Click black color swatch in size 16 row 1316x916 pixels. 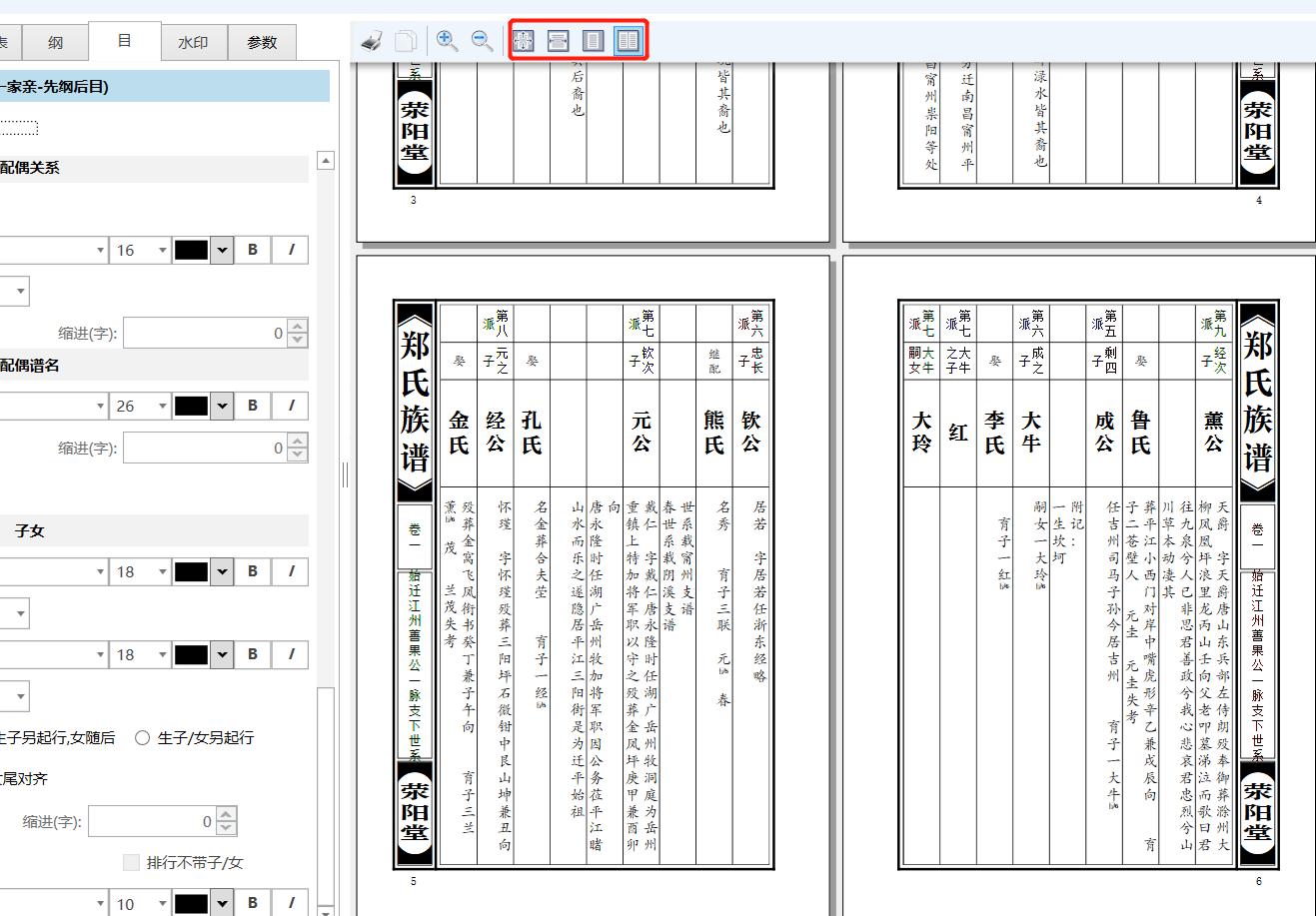(191, 250)
